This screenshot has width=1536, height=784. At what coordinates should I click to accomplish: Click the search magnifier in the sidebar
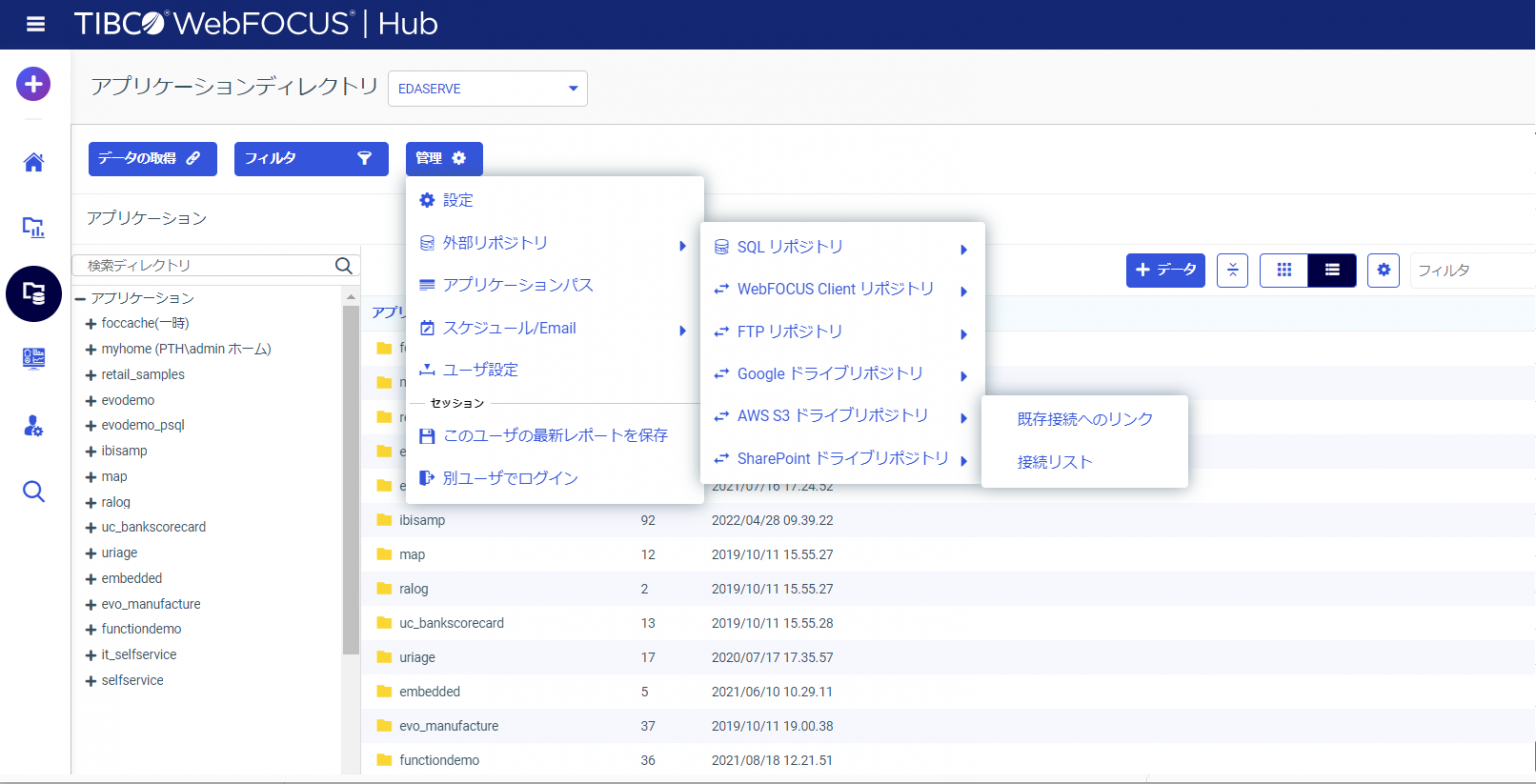coord(33,491)
